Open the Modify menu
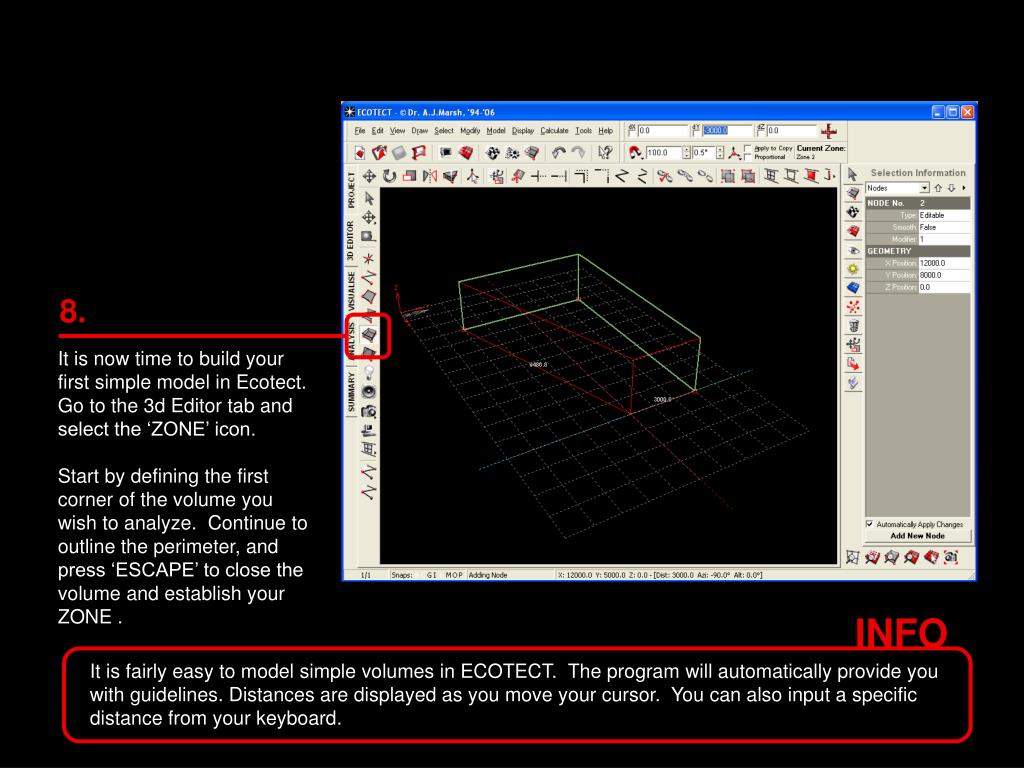The width and height of the screenshot is (1024, 768). coord(470,131)
